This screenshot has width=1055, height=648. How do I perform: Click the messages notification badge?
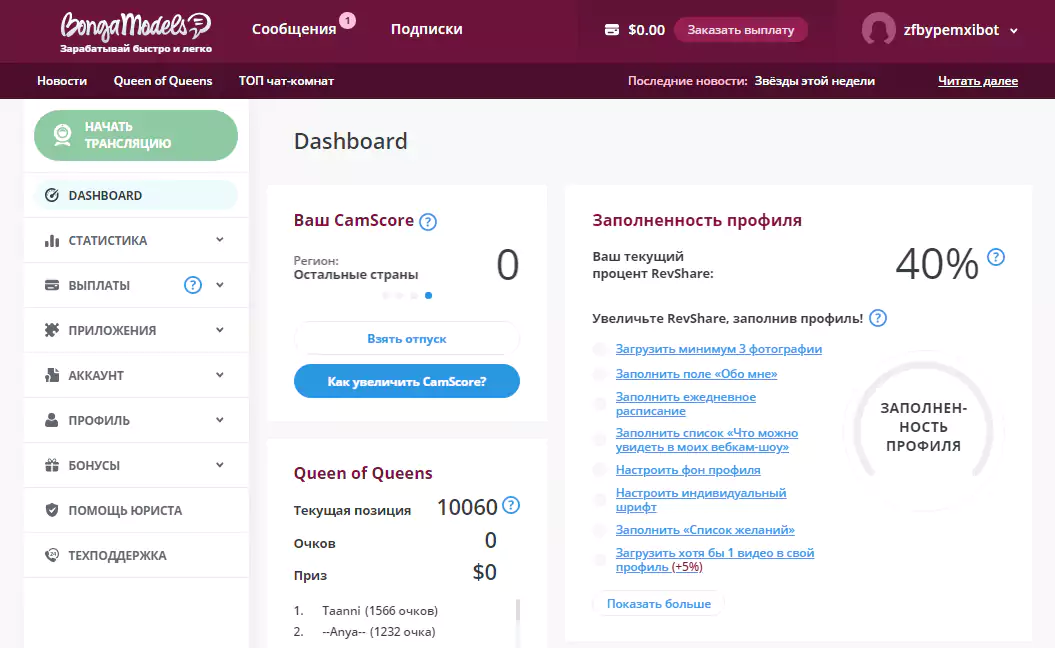(x=347, y=21)
